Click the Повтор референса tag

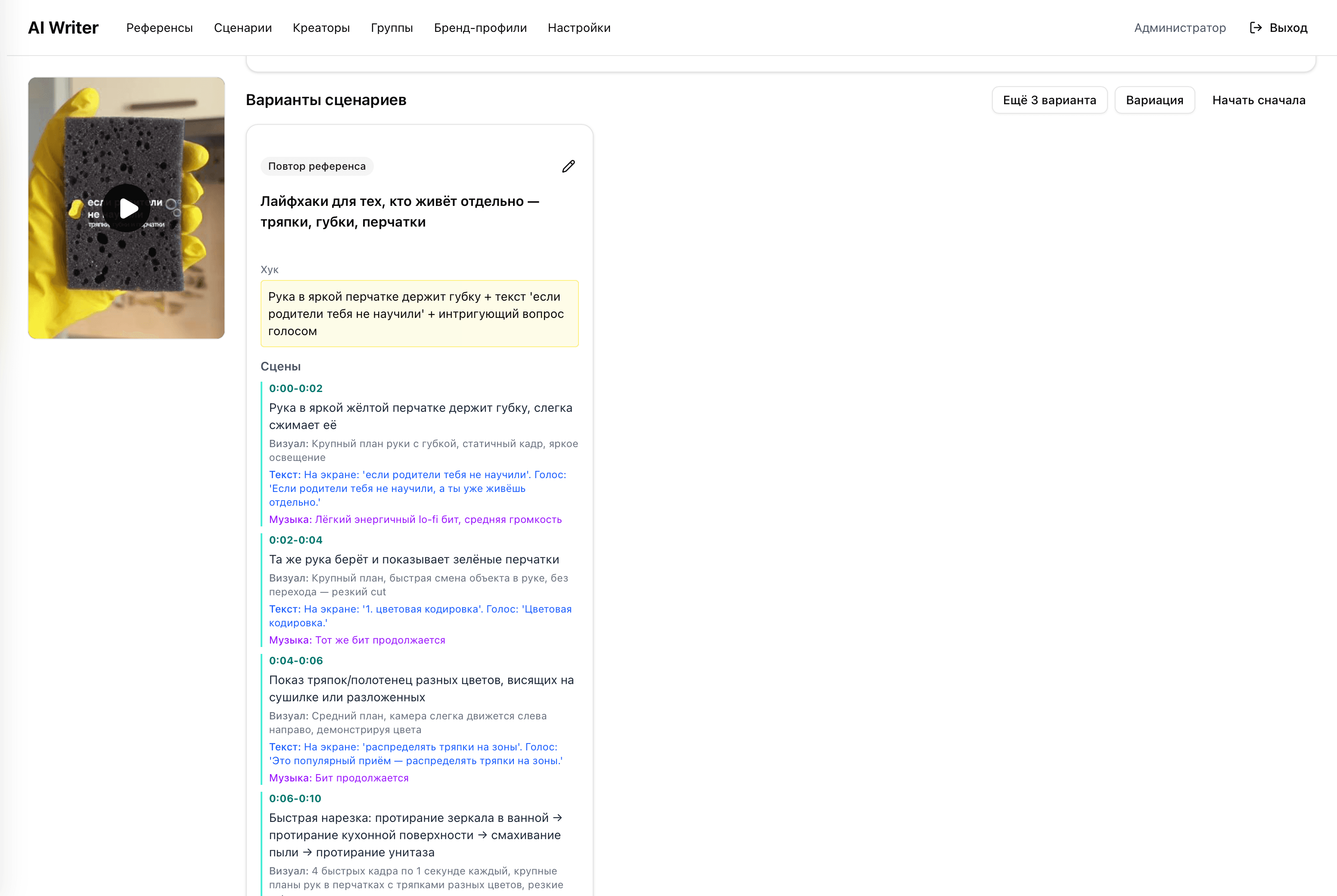click(317, 166)
